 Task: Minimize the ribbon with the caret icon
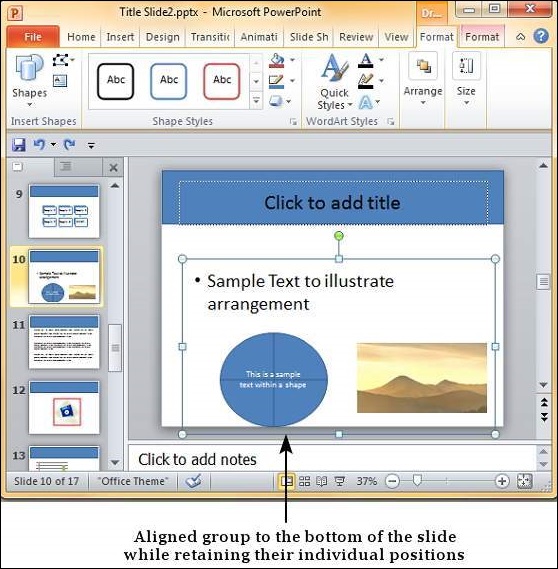point(521,37)
